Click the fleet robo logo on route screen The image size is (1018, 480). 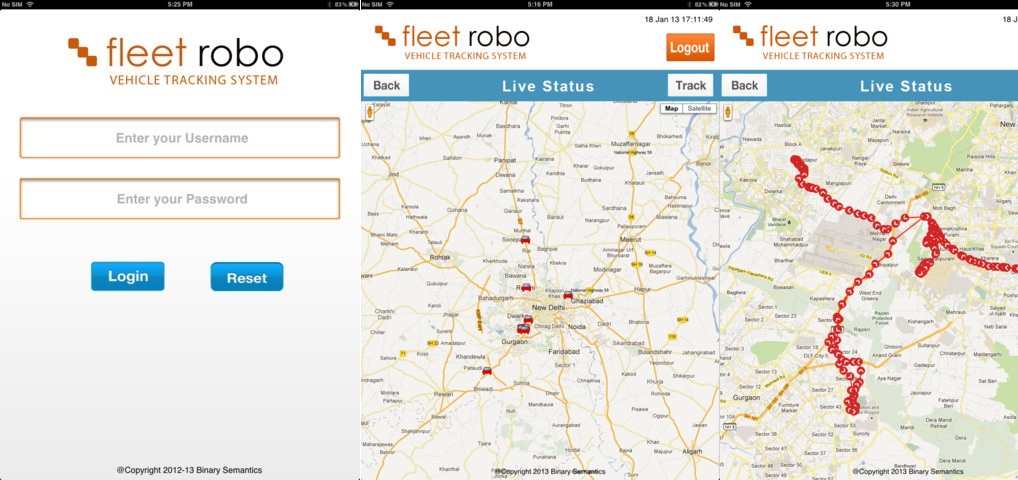coord(810,42)
